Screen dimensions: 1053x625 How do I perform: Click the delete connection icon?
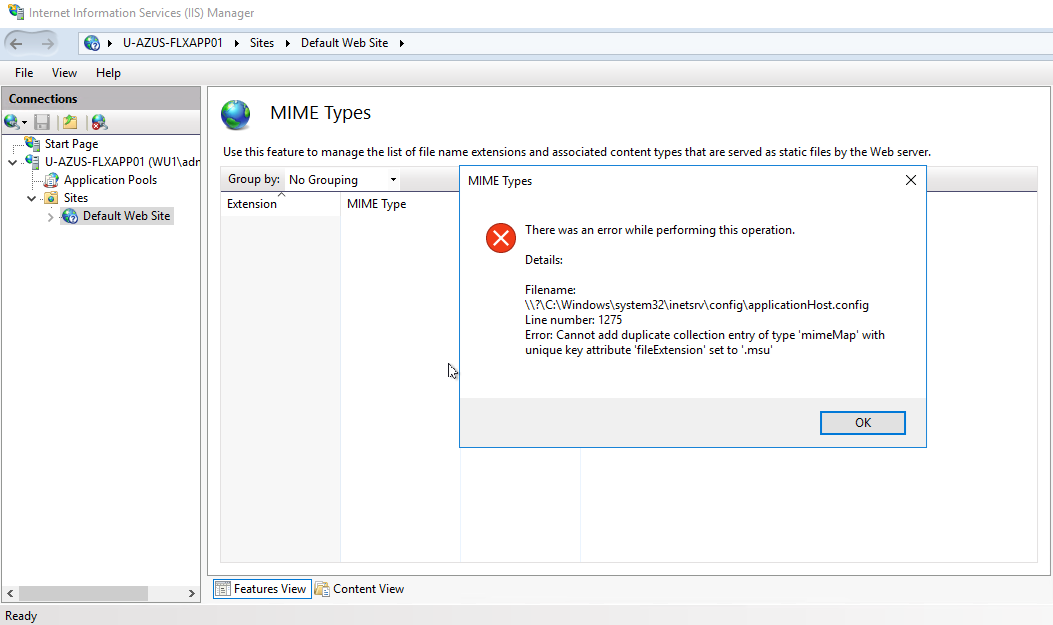point(99,122)
